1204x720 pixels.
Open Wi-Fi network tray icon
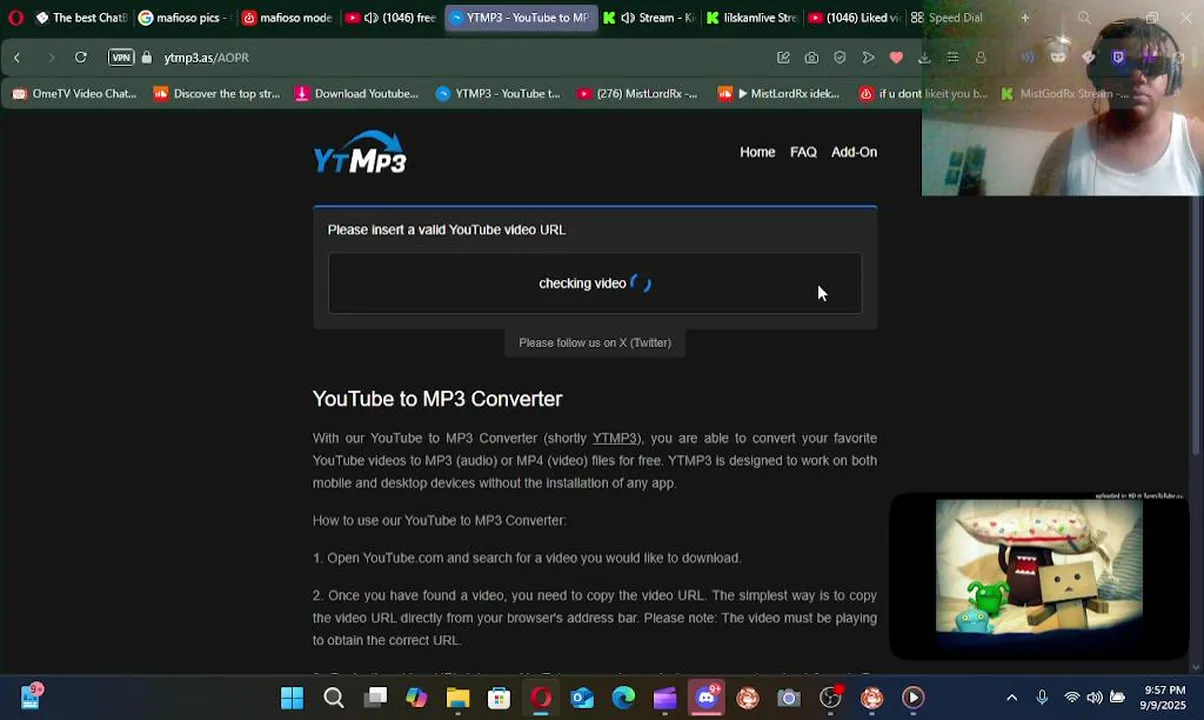1072,698
